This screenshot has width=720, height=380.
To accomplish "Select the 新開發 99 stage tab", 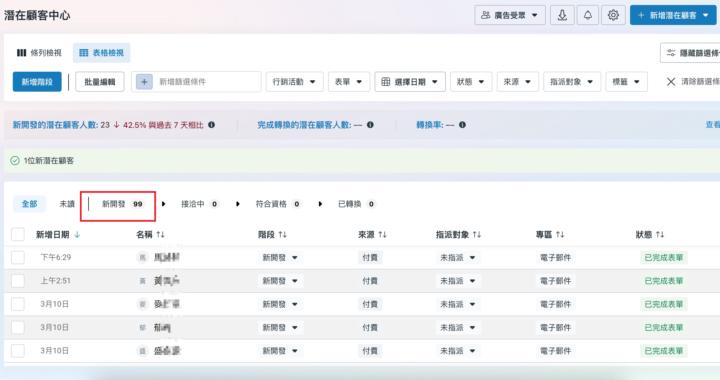I will click(x=122, y=204).
